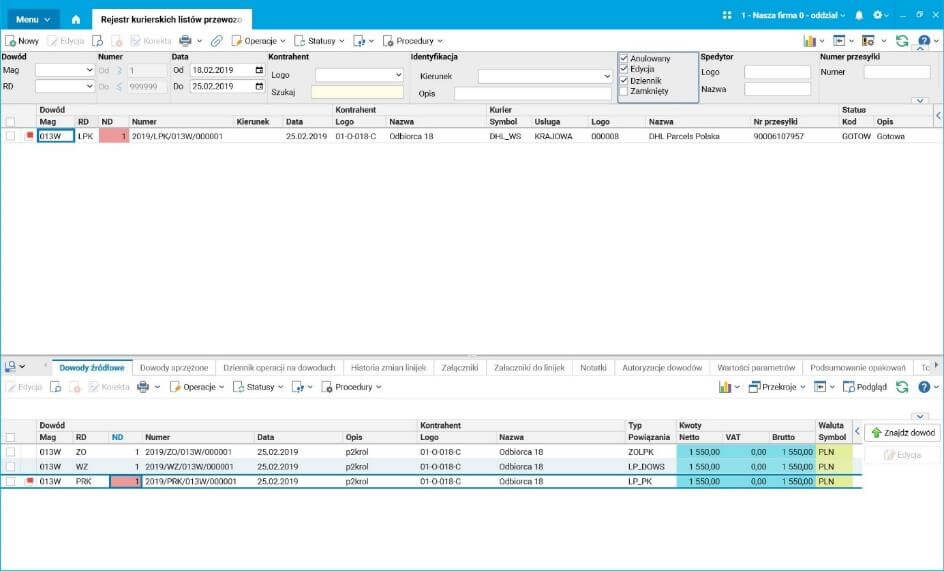Switch to Dowody sprzężone tab
Viewport: 944px width, 571px height.
point(173,367)
